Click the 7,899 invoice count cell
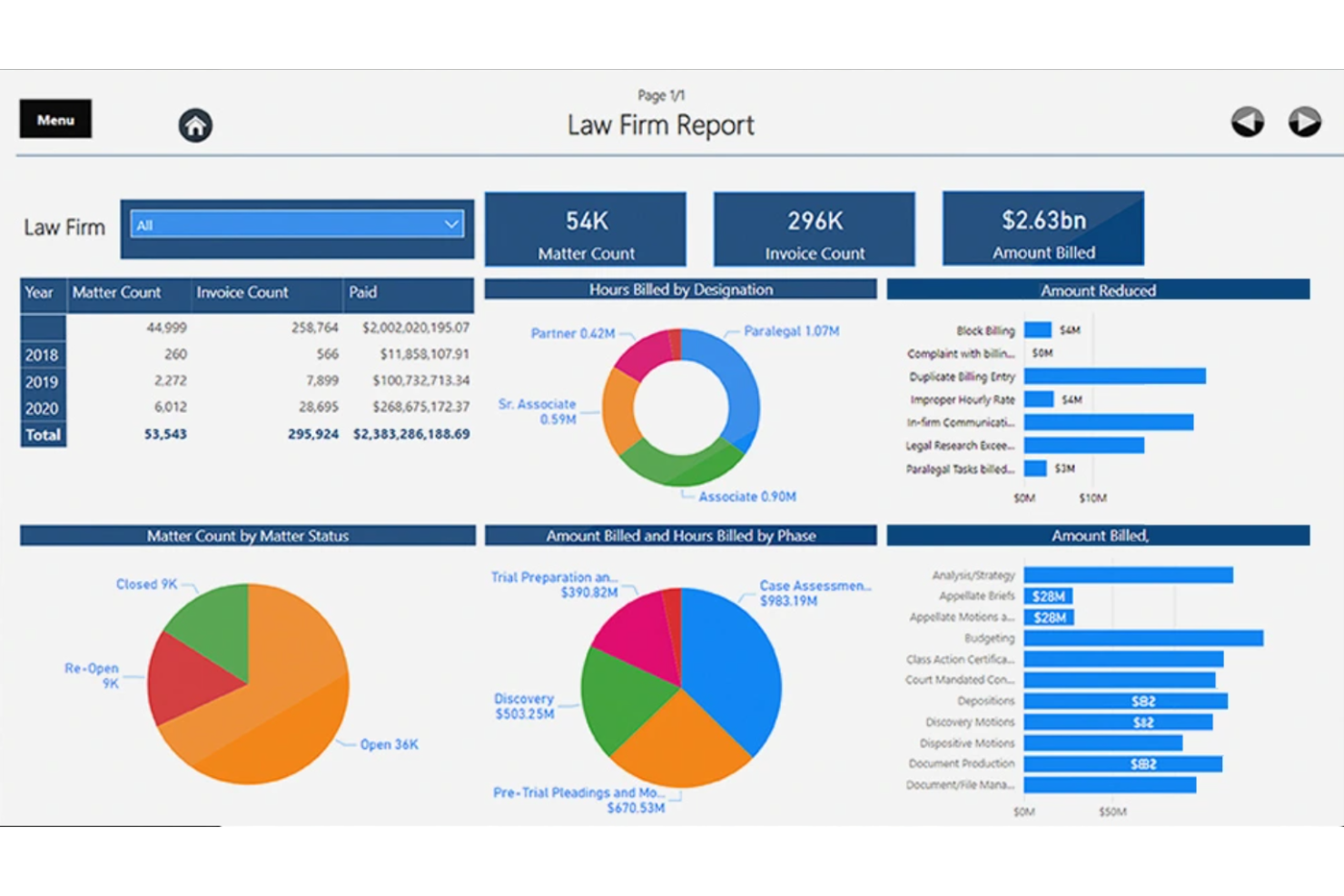1344x896 pixels. click(321, 380)
